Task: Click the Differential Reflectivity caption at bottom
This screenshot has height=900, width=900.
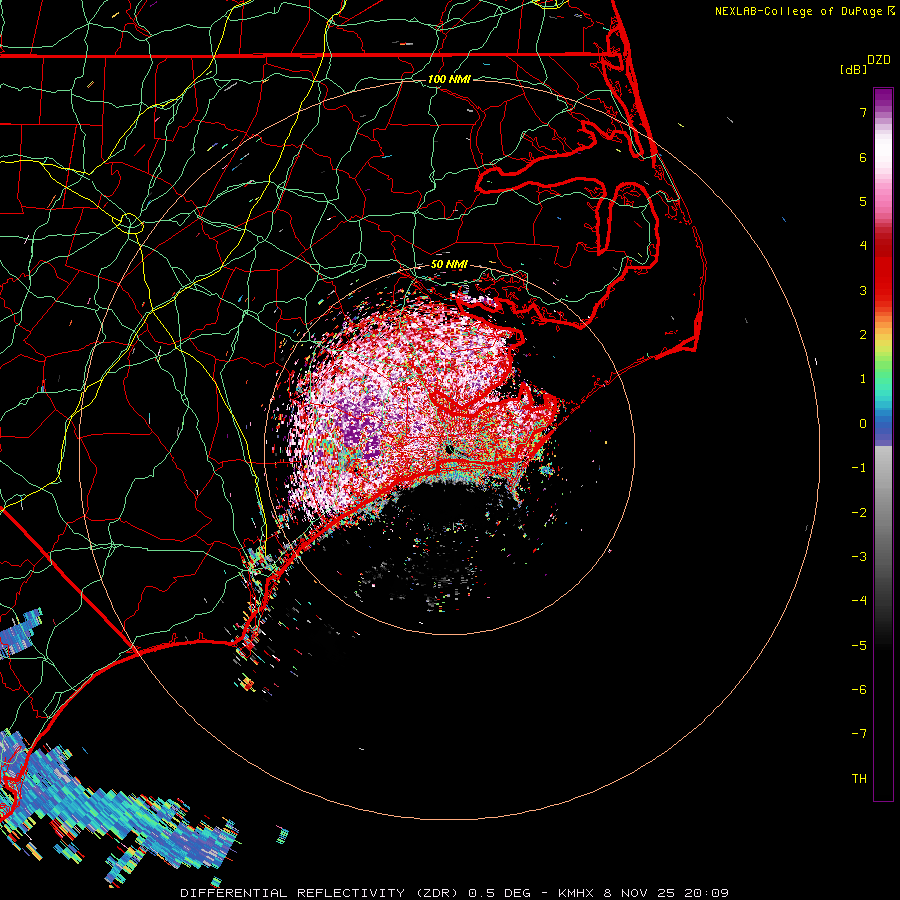Action: 454,893
